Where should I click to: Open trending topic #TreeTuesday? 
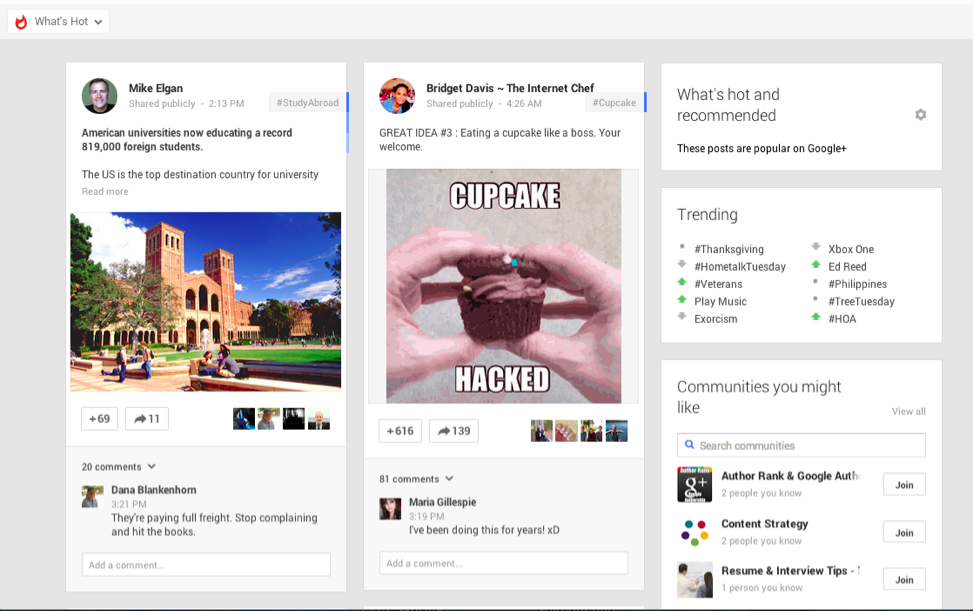pyautogui.click(x=861, y=301)
